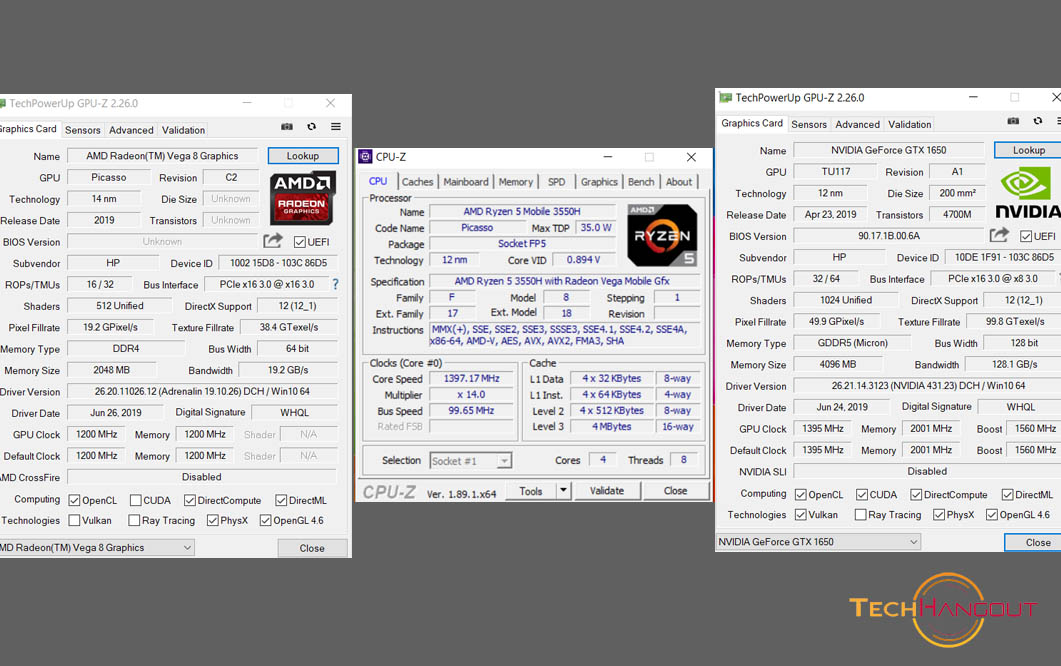This screenshot has width=1061, height=666.
Task: Click the AMD Radeon Graphics logo
Action: pos(302,198)
